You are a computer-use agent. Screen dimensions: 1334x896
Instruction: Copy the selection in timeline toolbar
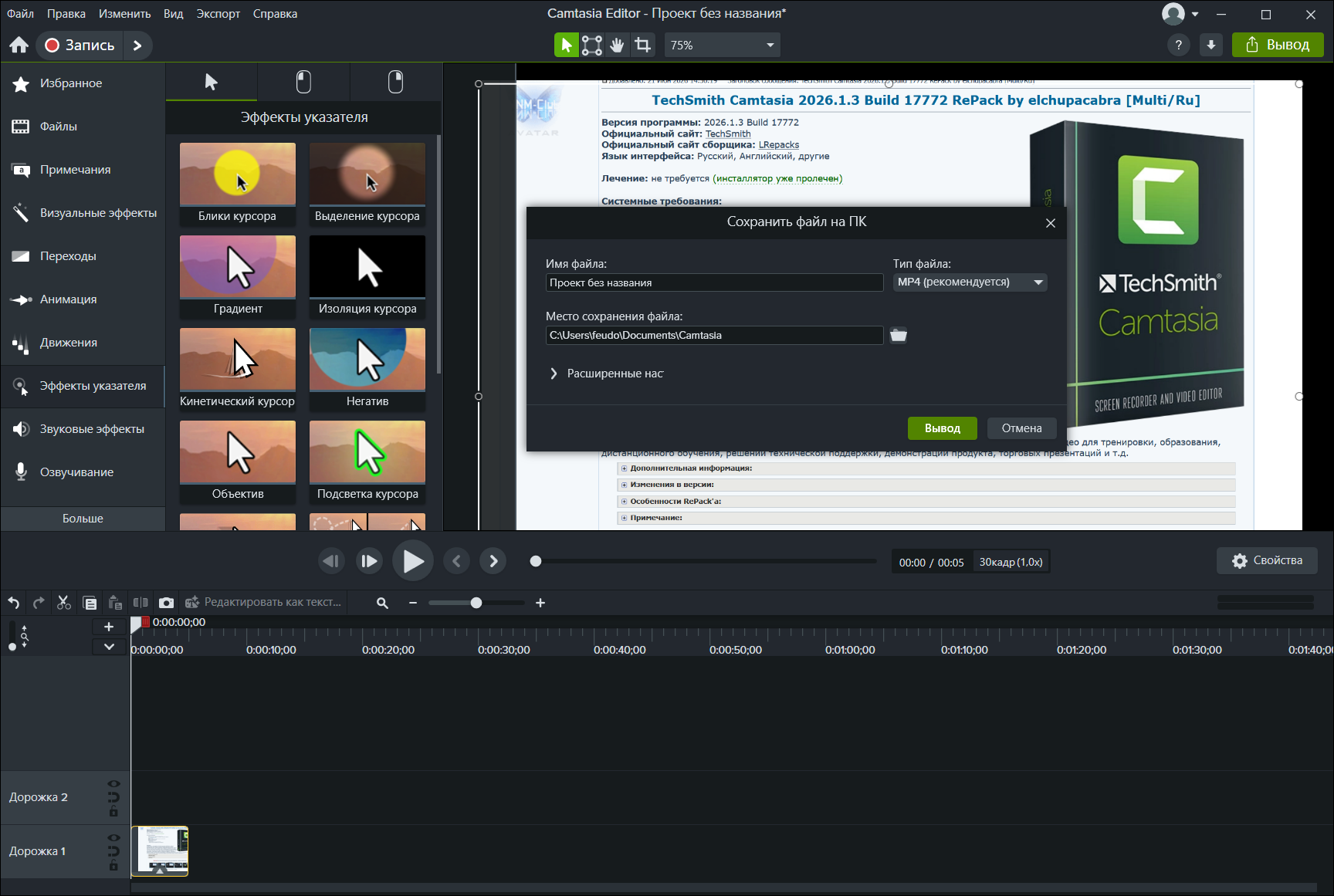point(90,603)
